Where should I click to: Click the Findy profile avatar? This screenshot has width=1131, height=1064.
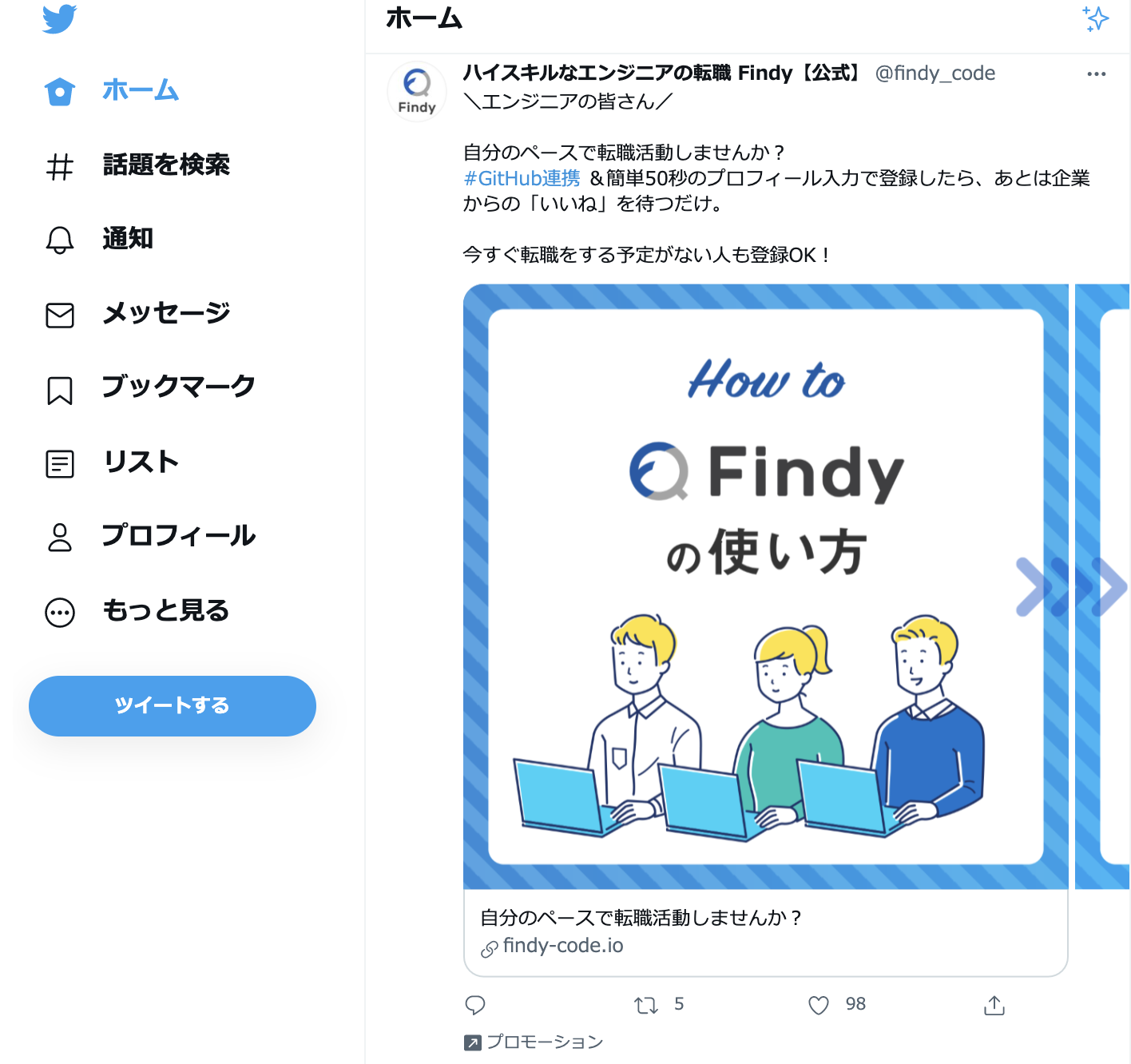coord(417,91)
